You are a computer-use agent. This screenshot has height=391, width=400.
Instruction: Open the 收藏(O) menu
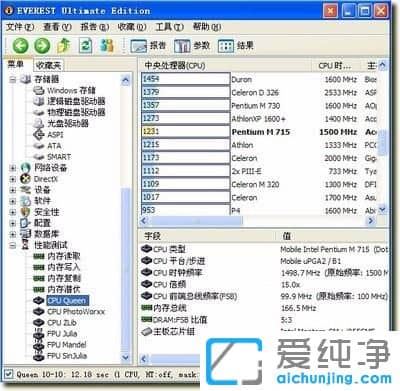pos(132,27)
